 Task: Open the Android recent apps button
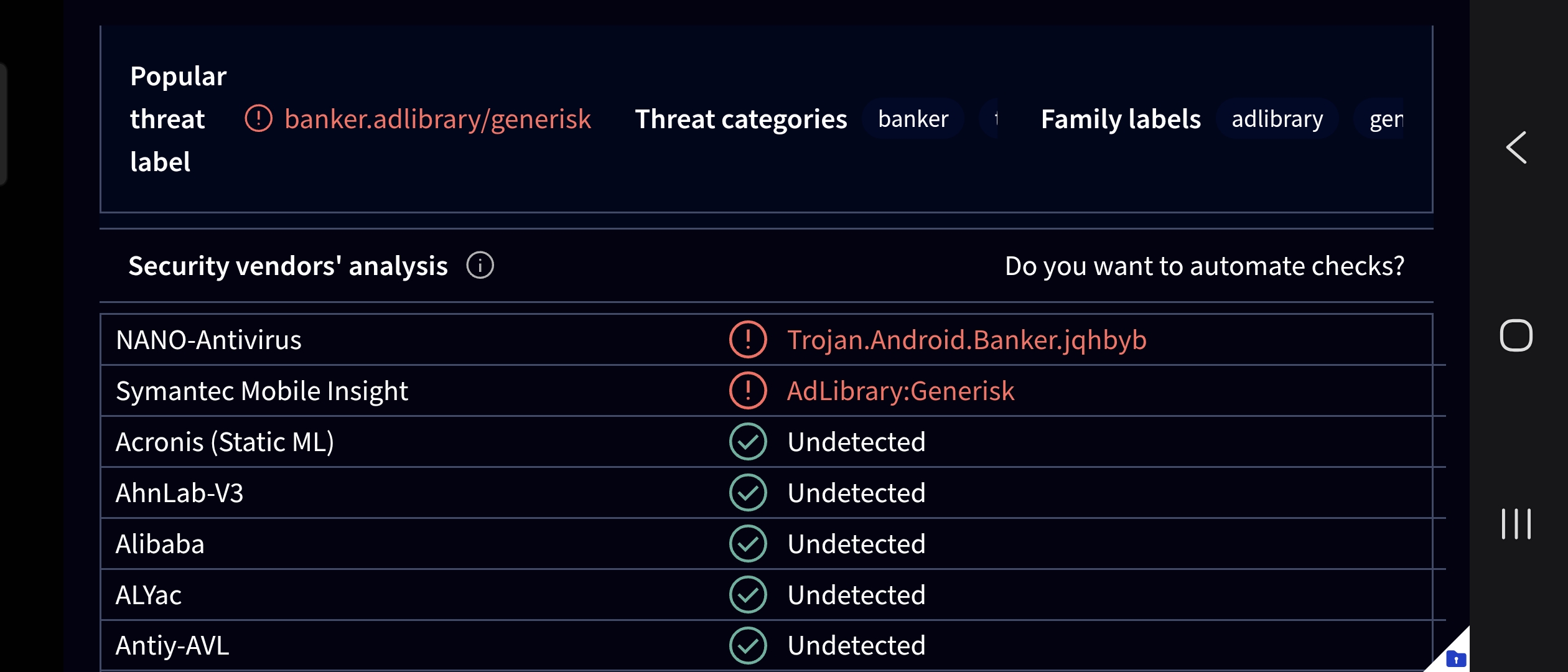pyautogui.click(x=1516, y=524)
